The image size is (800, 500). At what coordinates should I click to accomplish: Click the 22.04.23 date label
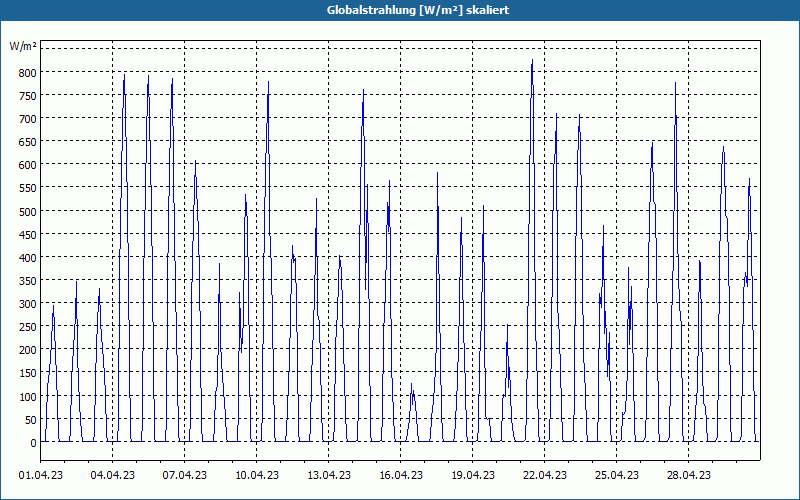point(544,476)
